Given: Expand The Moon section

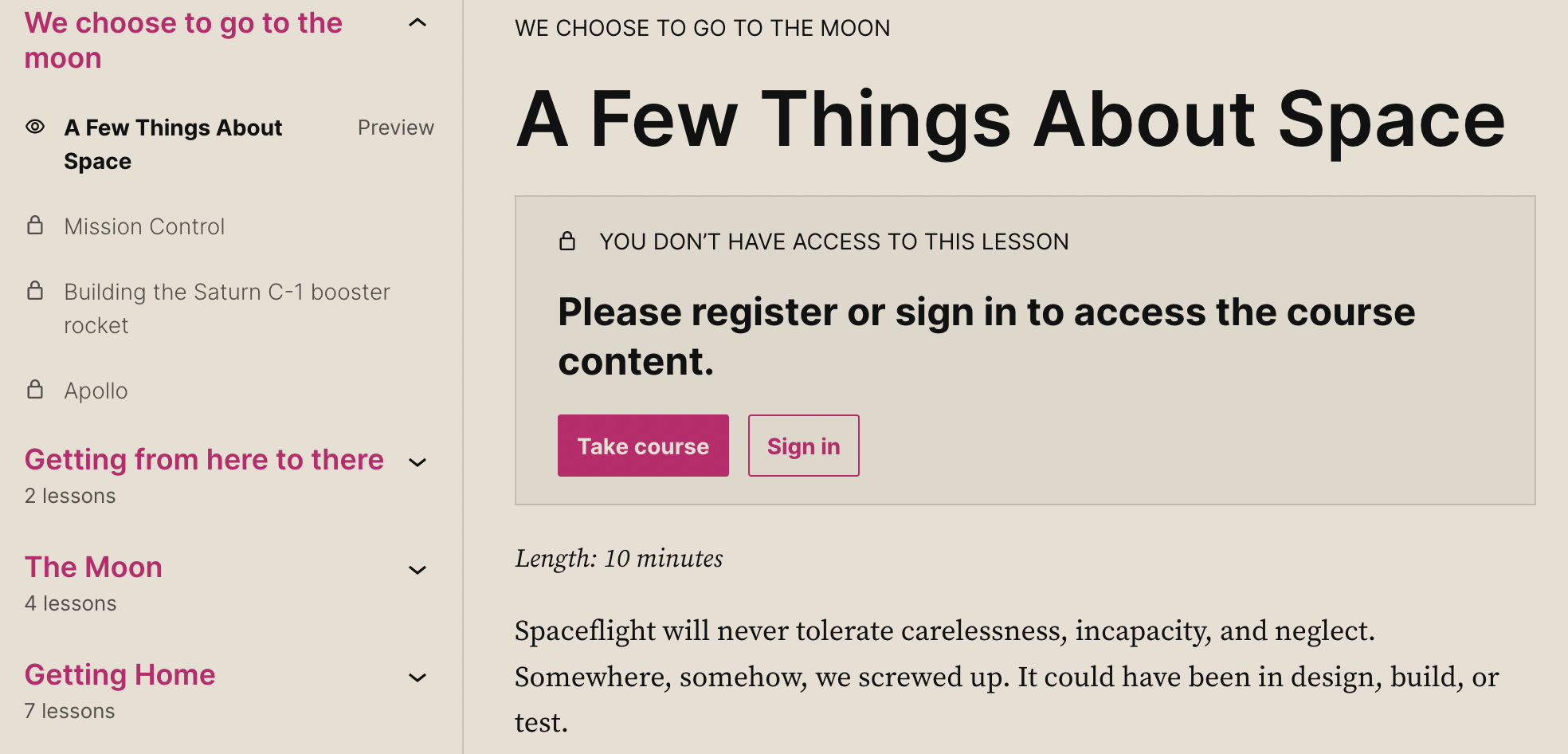Looking at the screenshot, I should (417, 569).
